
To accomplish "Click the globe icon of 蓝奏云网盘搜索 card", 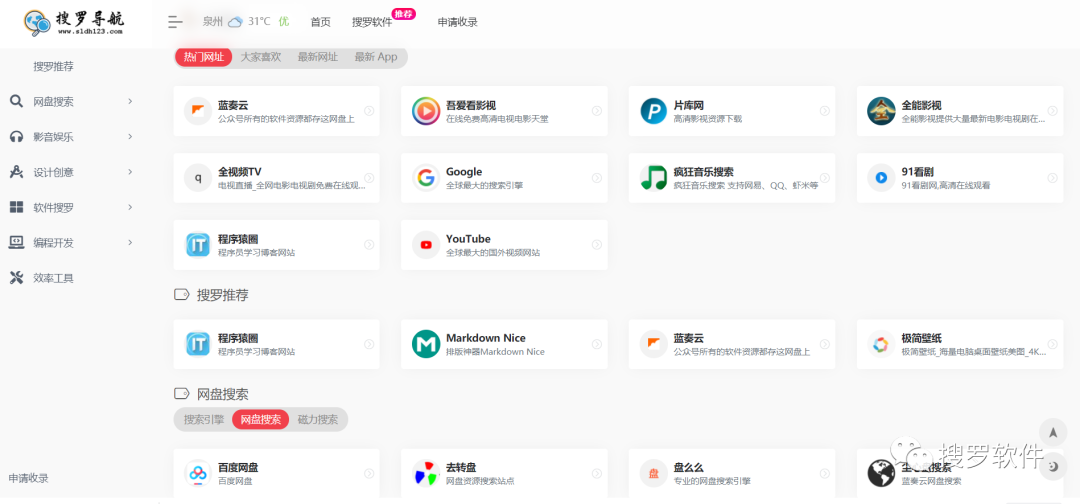I will [x=881, y=473].
